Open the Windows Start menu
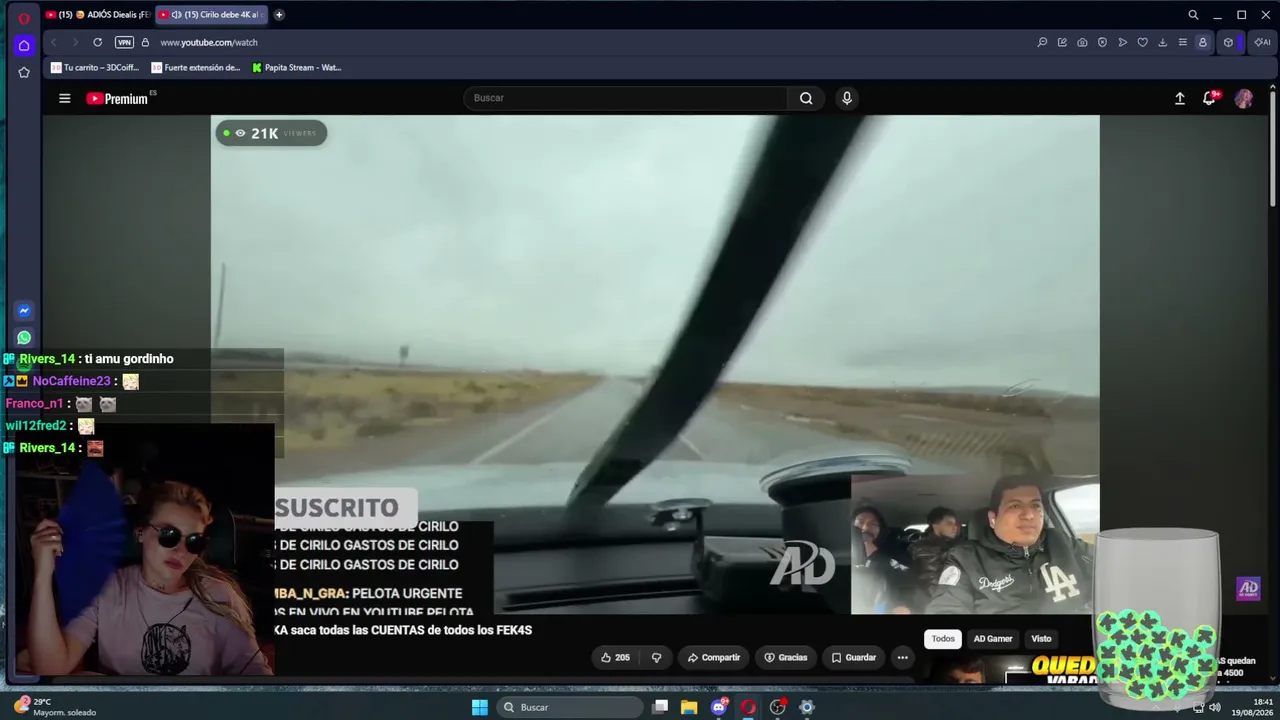The width and height of the screenshot is (1280, 720). (x=480, y=707)
